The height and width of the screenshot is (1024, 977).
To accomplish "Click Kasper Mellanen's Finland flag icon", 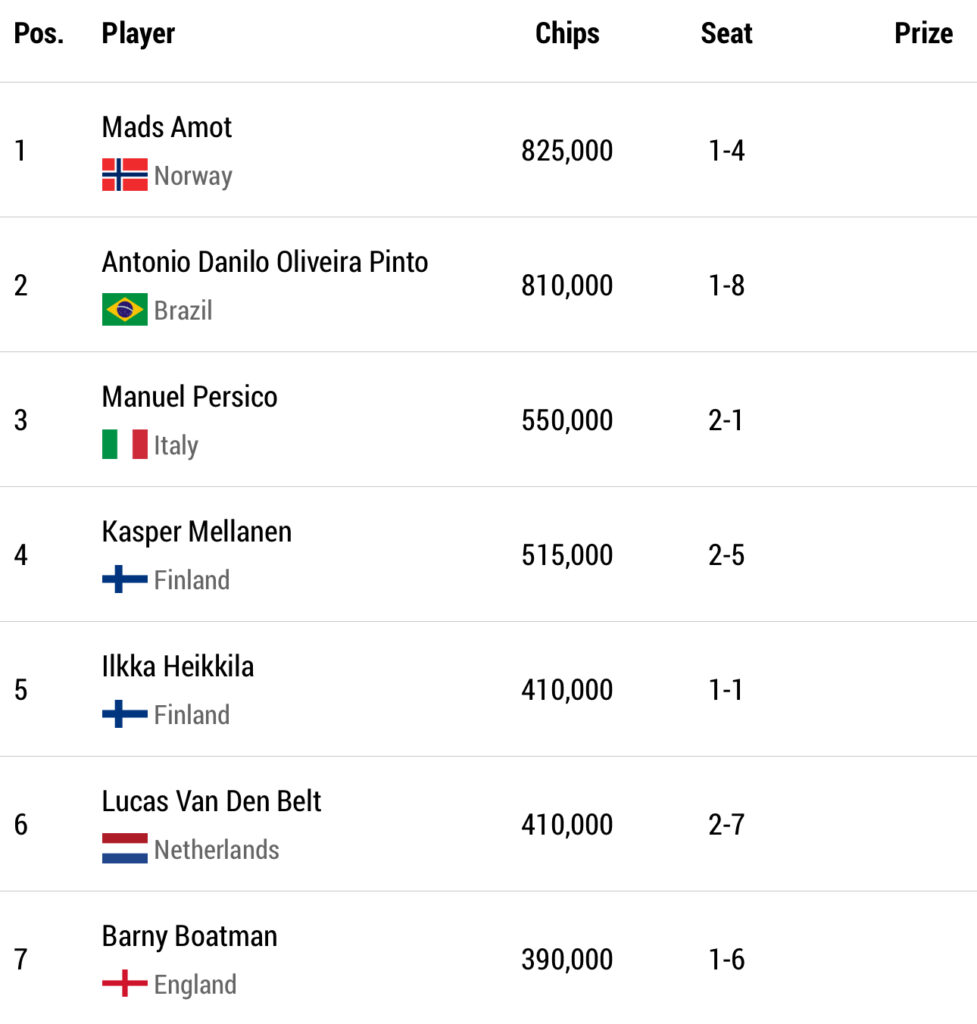I will point(124,579).
